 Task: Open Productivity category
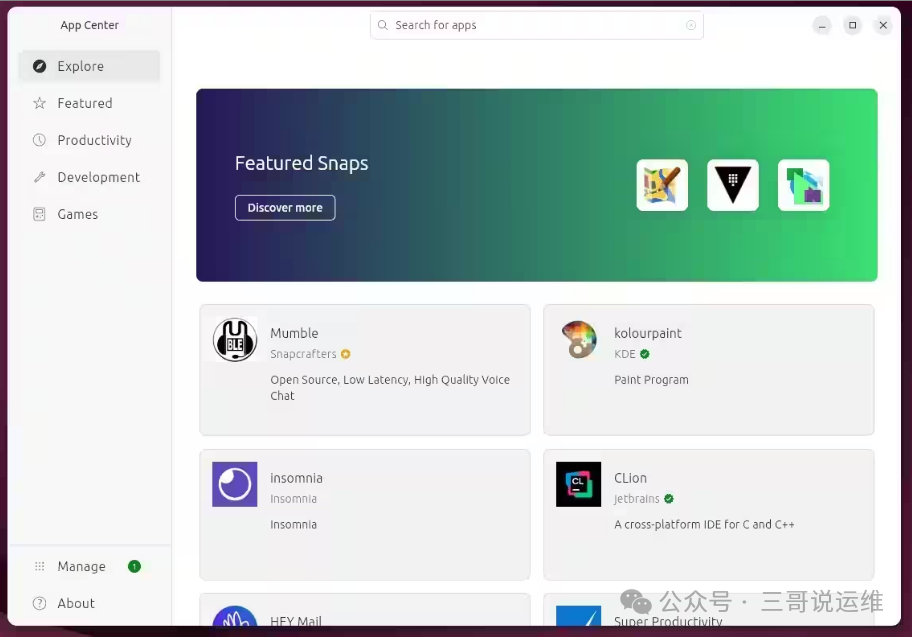point(89,140)
